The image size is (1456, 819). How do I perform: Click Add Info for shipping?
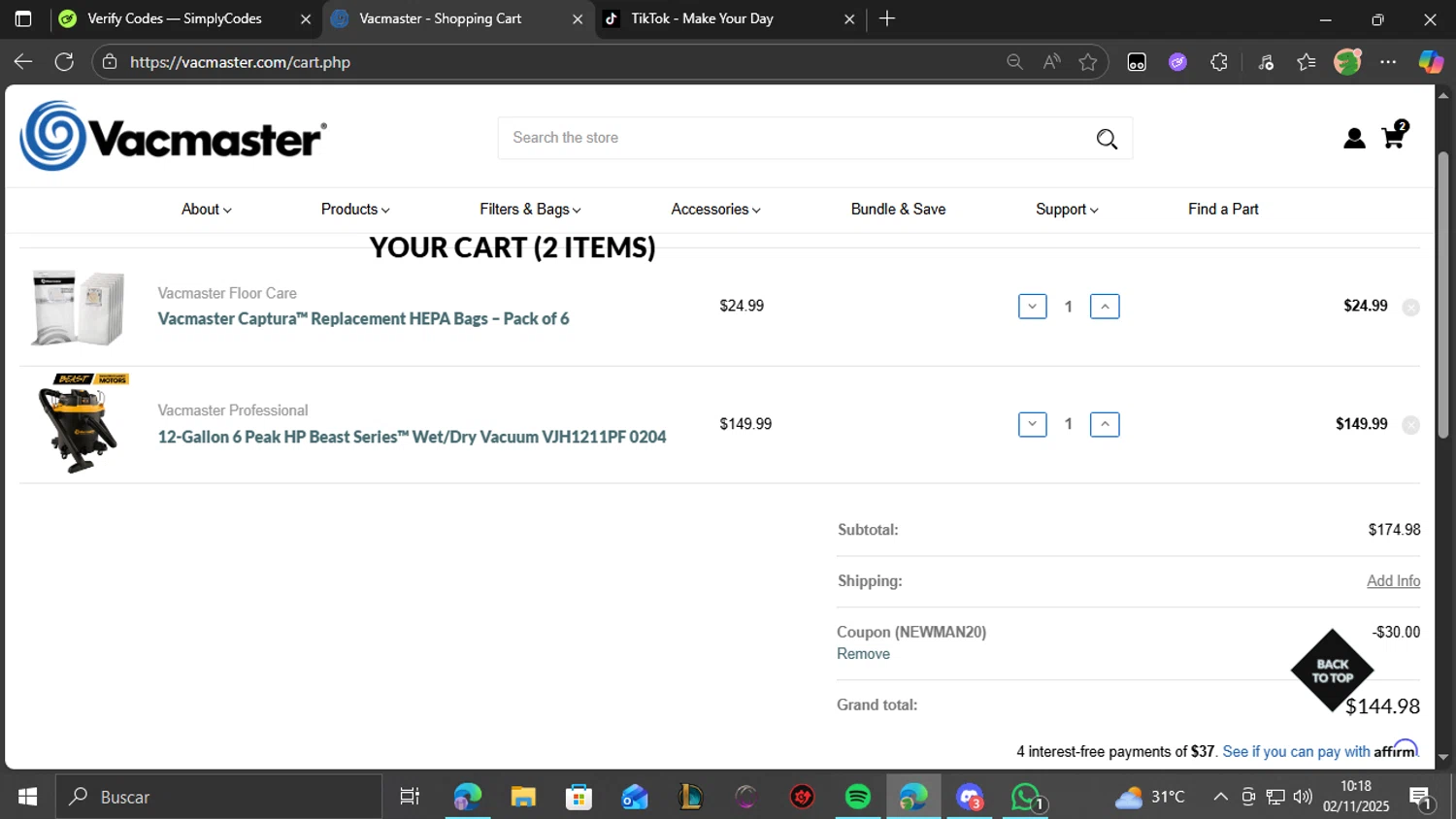click(x=1393, y=581)
